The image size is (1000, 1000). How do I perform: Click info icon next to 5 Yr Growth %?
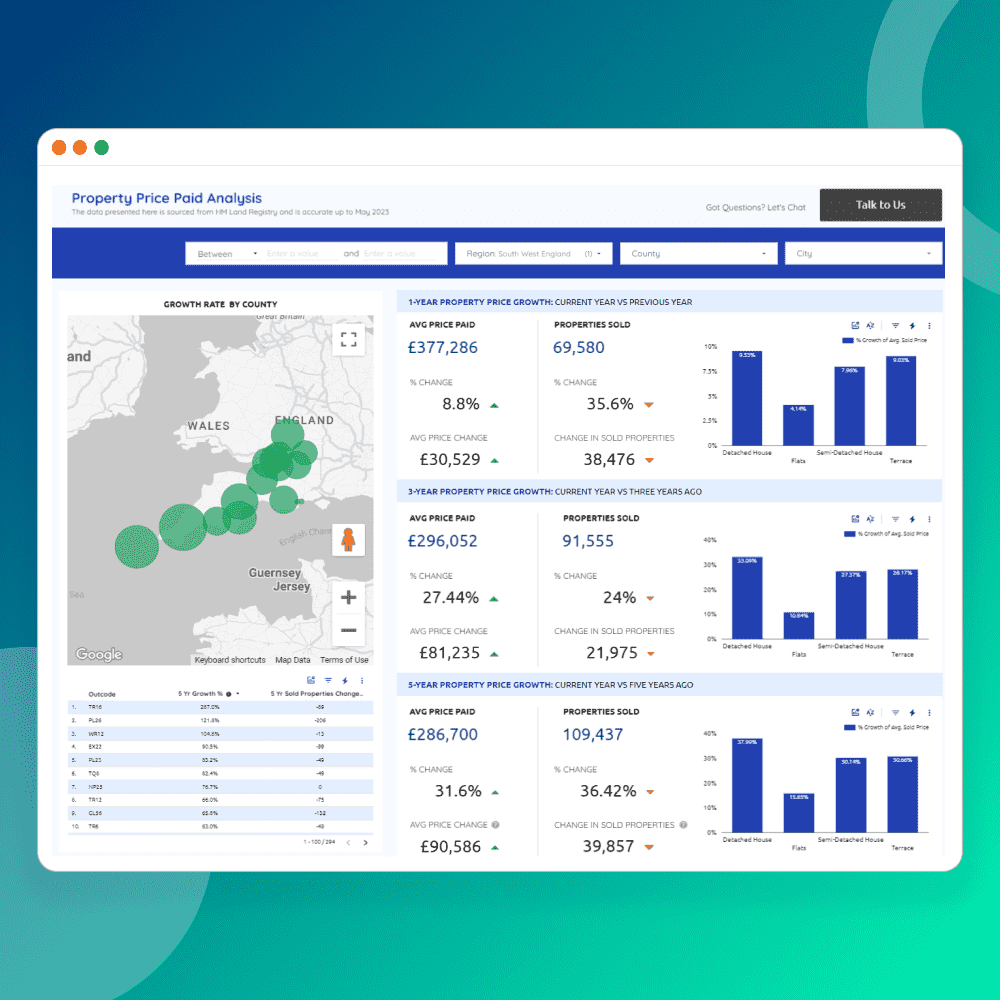pos(228,694)
